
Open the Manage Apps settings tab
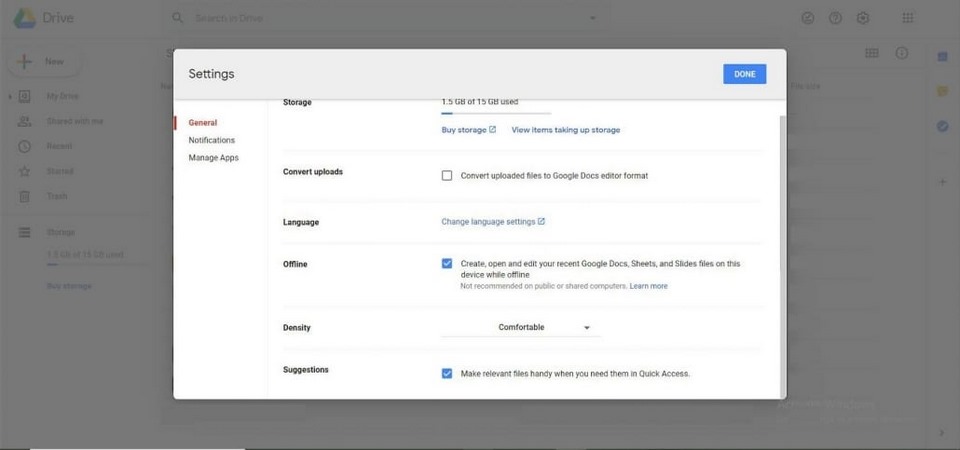point(214,158)
